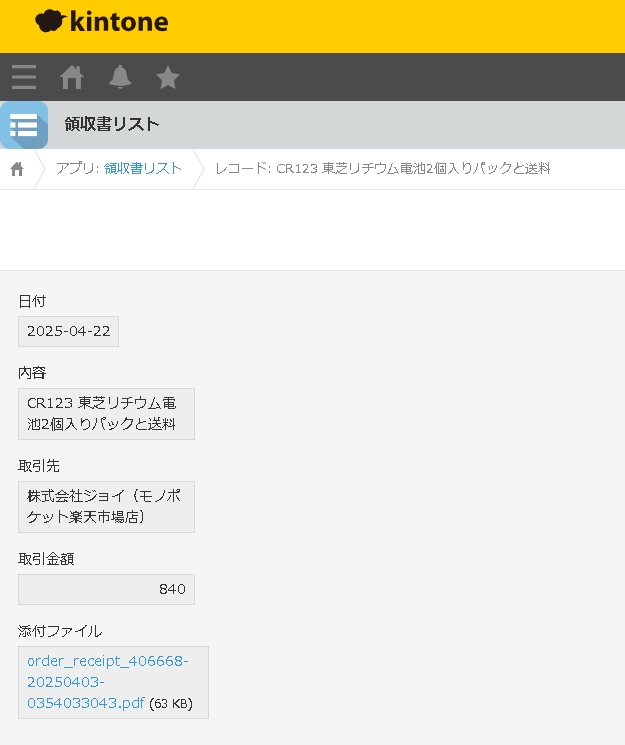Click the 内容 field label
This screenshot has width=625, height=745.
[32, 373]
